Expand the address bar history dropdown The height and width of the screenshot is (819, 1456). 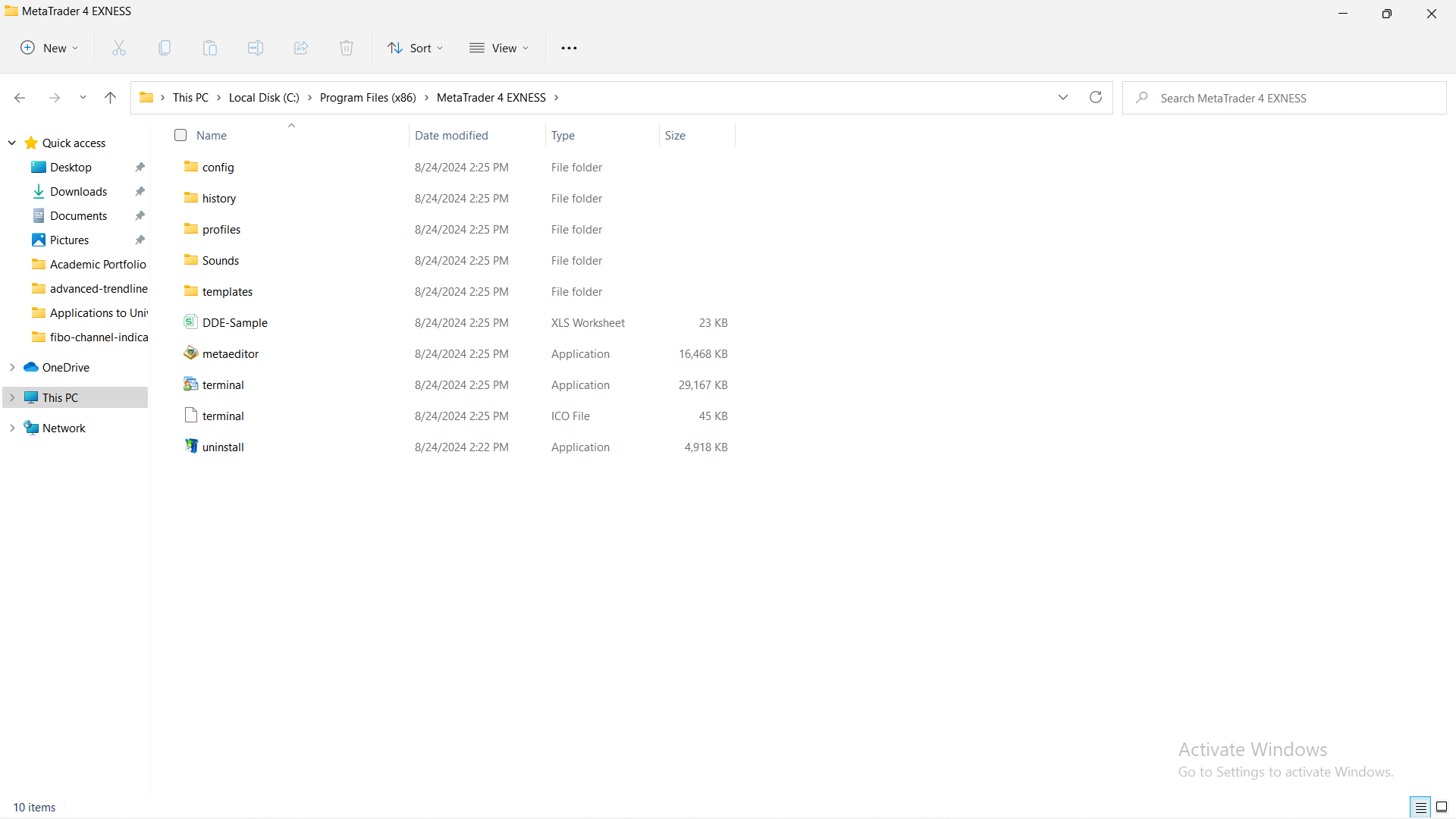click(1063, 97)
